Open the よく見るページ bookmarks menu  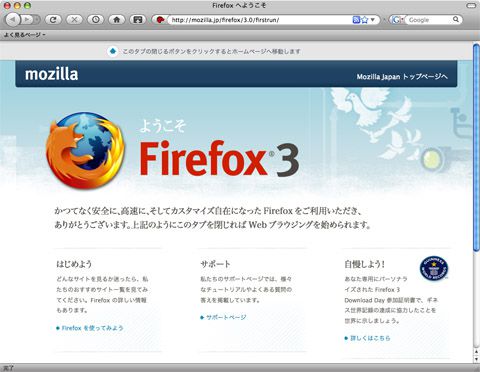coord(25,35)
